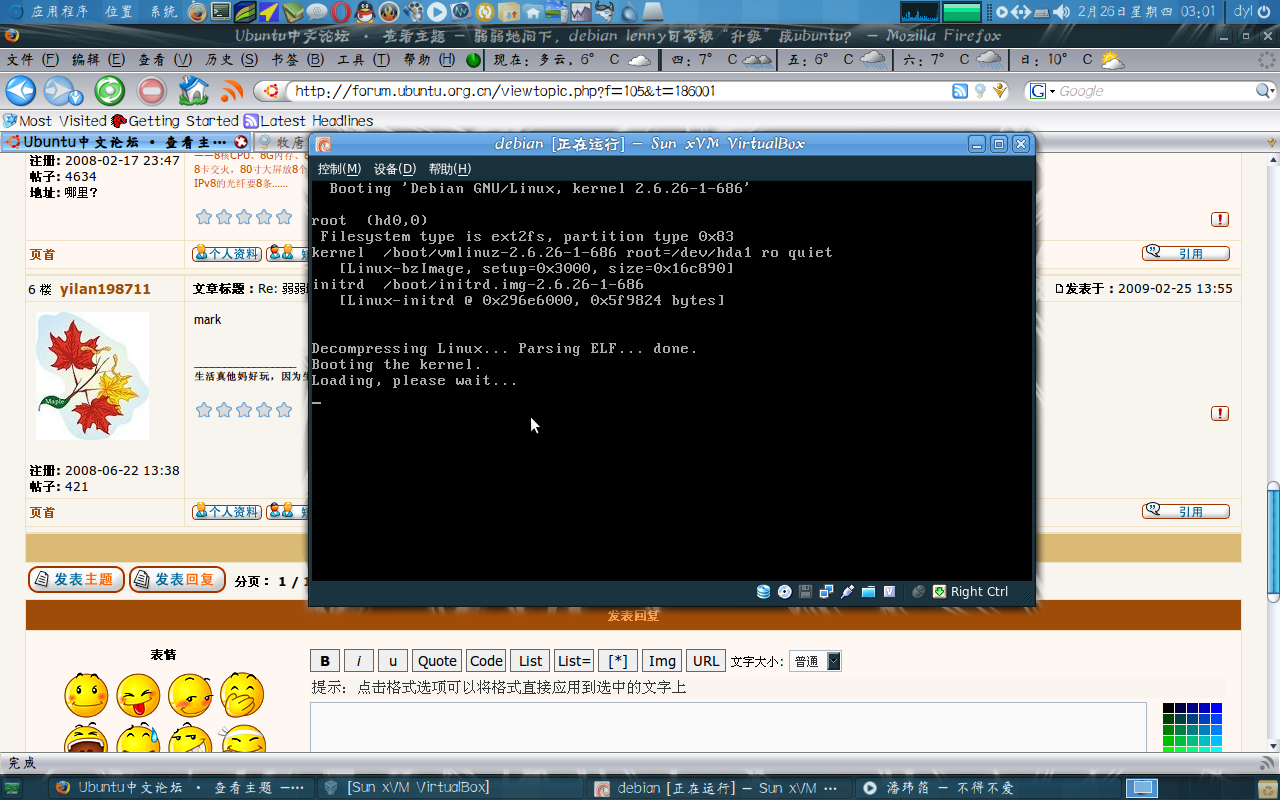Click the 发表回复 post reply button
Screen dimensions: 1280x800
click(x=177, y=579)
